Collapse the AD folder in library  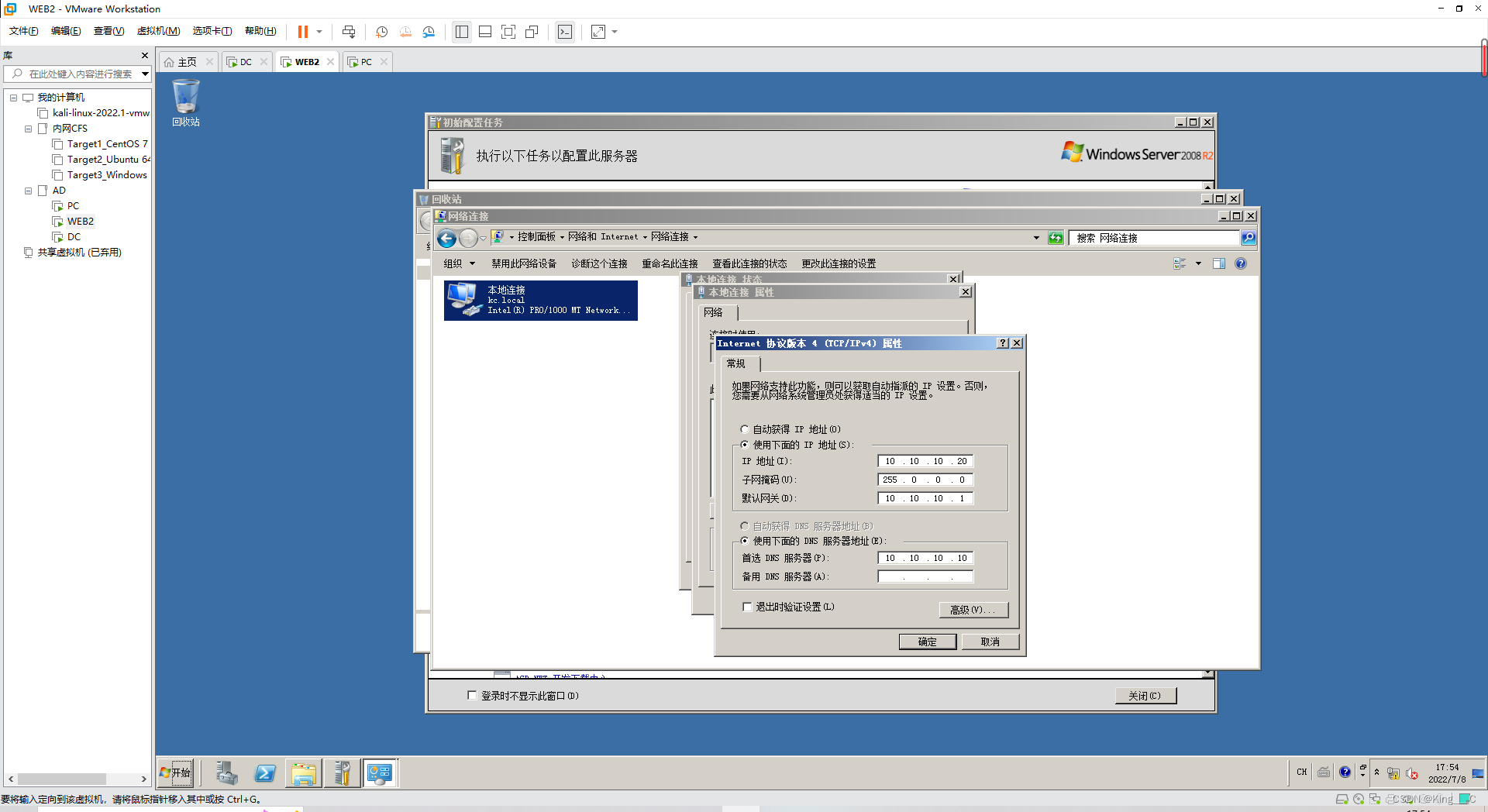tap(29, 191)
